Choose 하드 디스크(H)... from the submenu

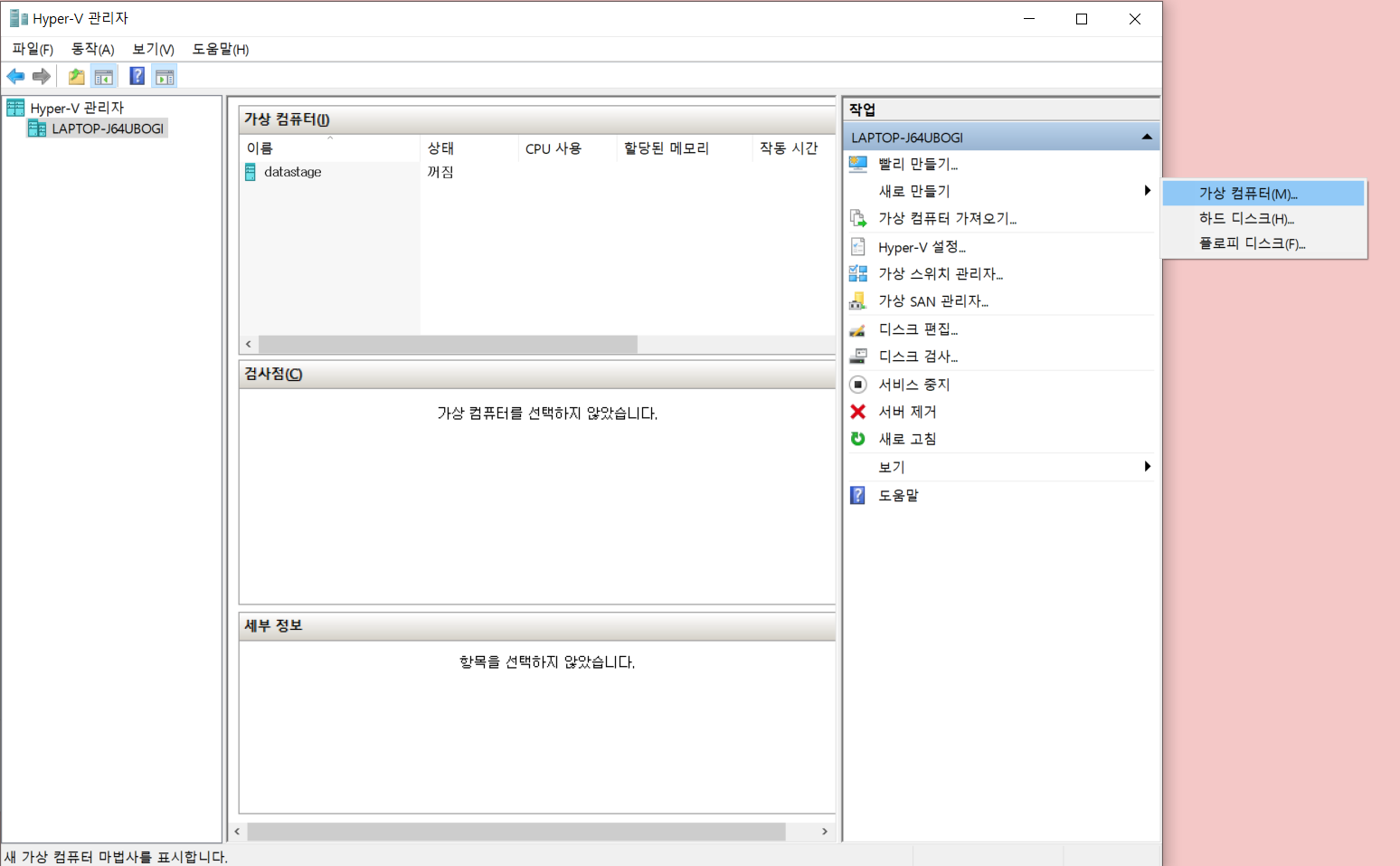(x=1263, y=218)
